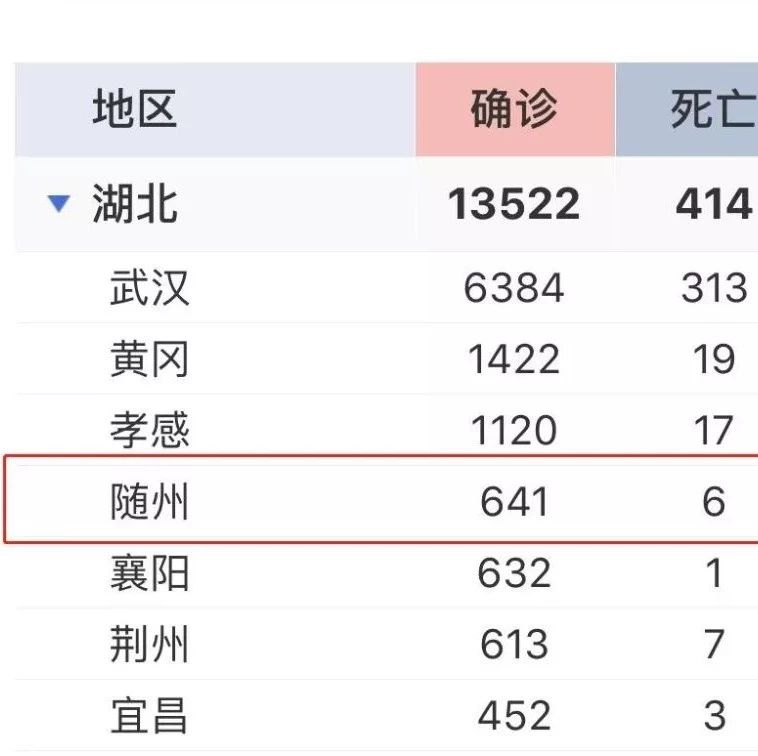Select the 襄阳 city row
Image resolution: width=758 pixels, height=756 pixels.
tap(386, 575)
